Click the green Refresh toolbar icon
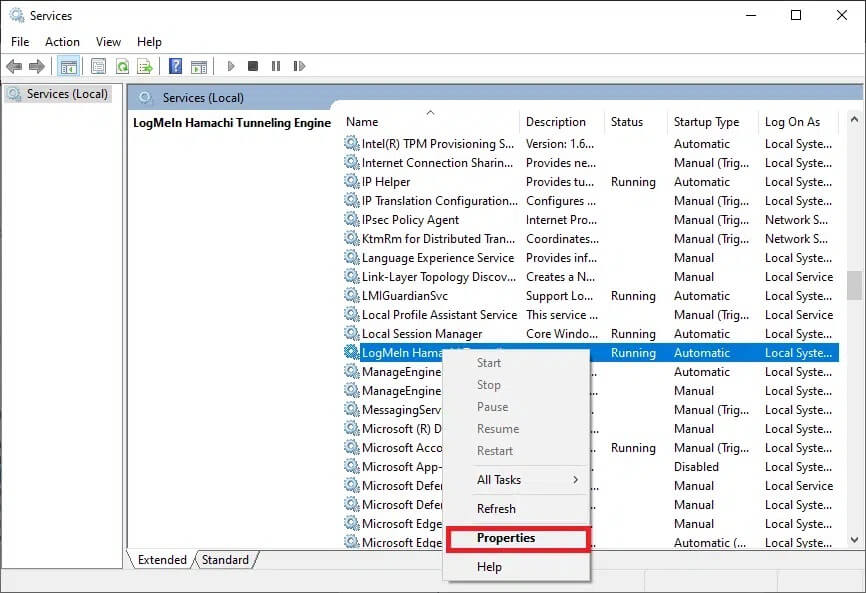This screenshot has width=866, height=593. [x=122, y=66]
